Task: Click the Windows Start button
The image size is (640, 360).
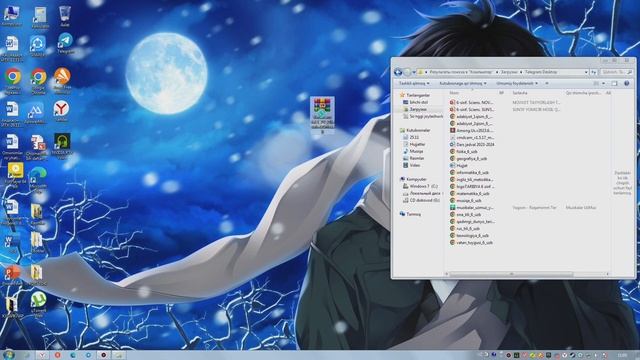Action: 8,355
